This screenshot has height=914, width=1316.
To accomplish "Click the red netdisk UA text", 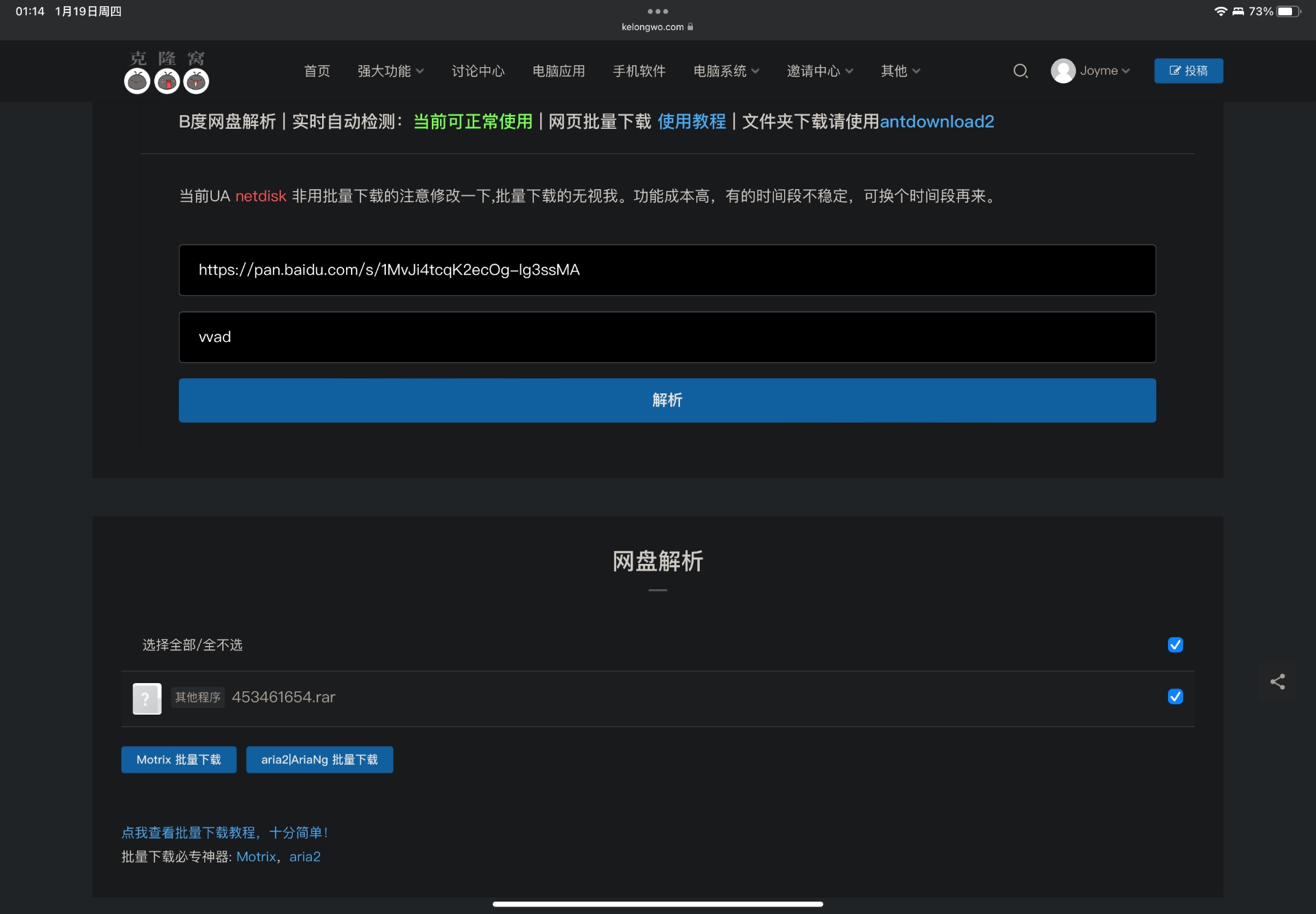I will click(260, 196).
